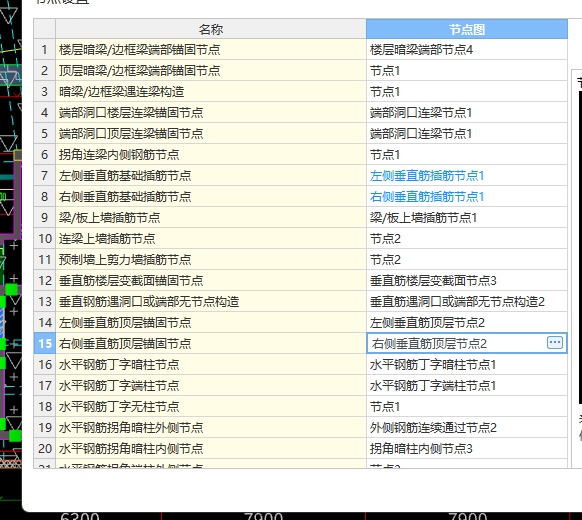Click row number 12 header
The height and width of the screenshot is (520, 582).
pos(45,280)
